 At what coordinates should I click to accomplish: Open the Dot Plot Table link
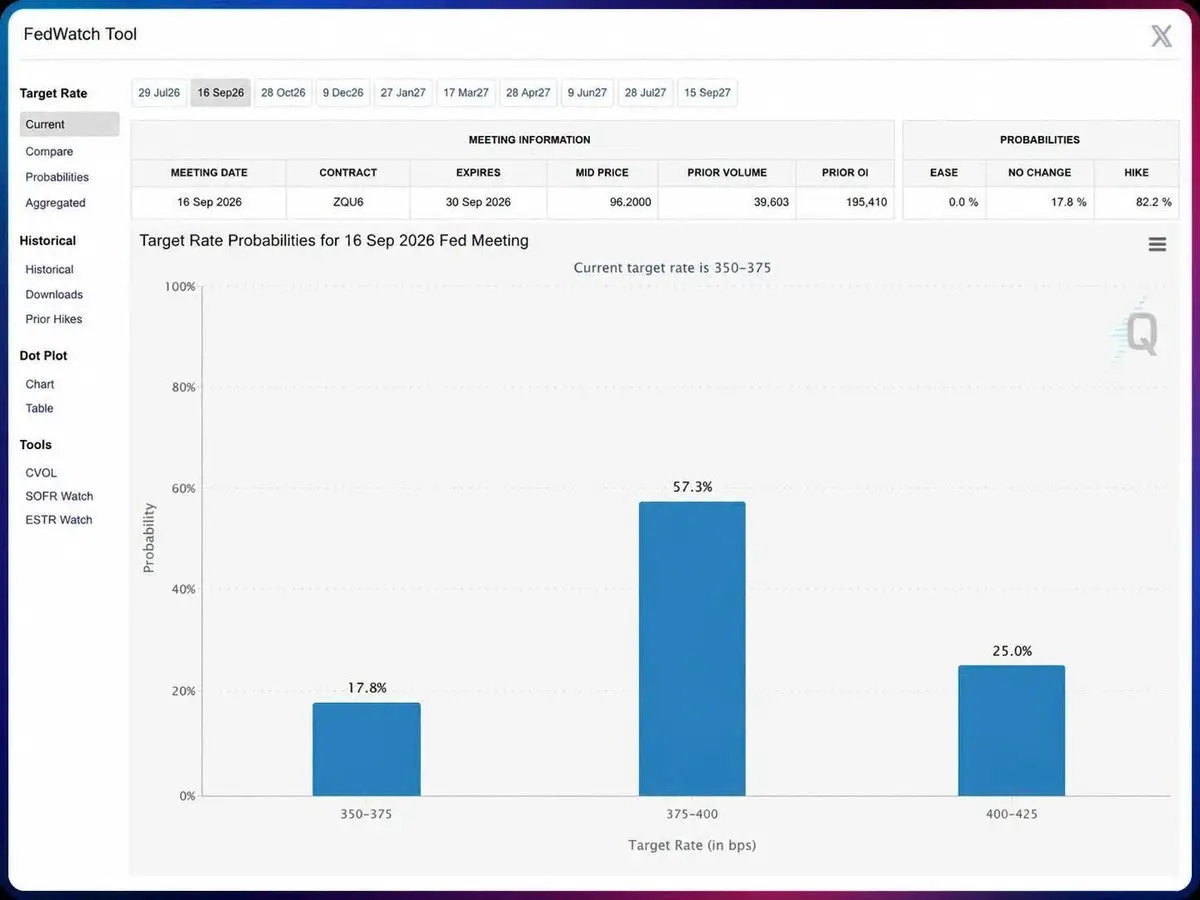pos(39,408)
